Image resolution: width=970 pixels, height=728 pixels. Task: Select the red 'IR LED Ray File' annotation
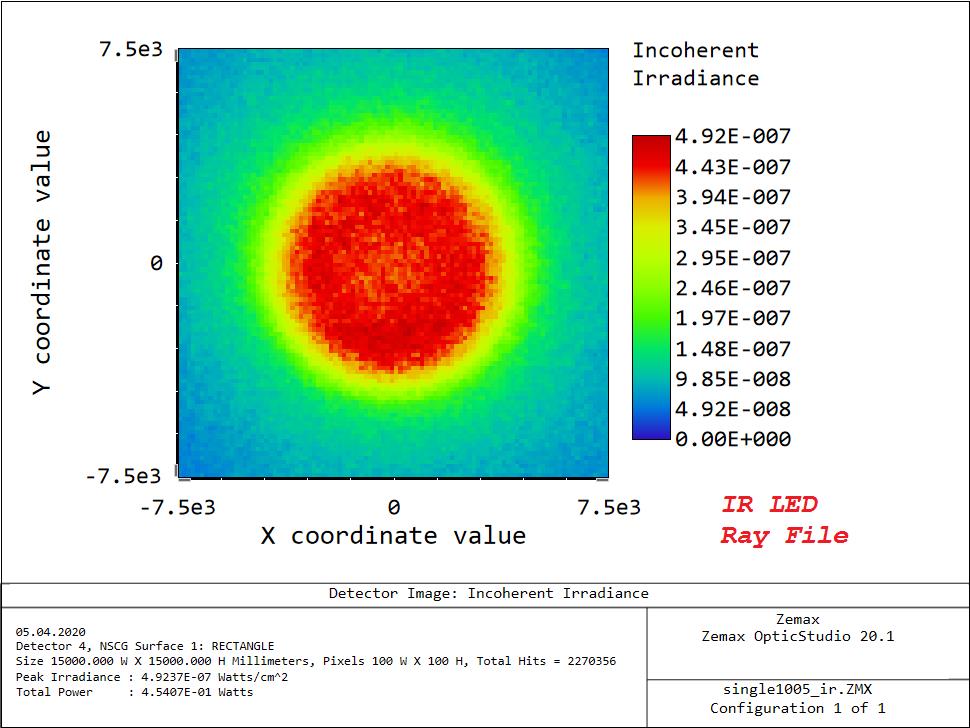783,520
